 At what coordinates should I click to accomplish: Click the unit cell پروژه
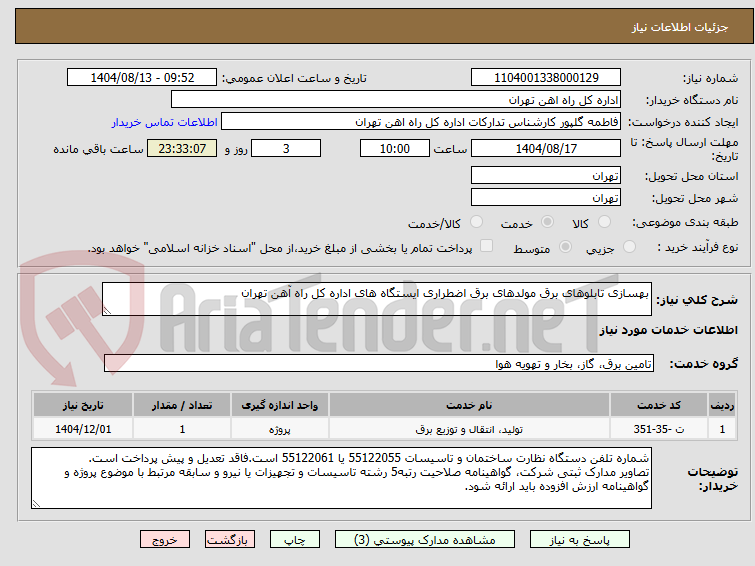(x=280, y=429)
